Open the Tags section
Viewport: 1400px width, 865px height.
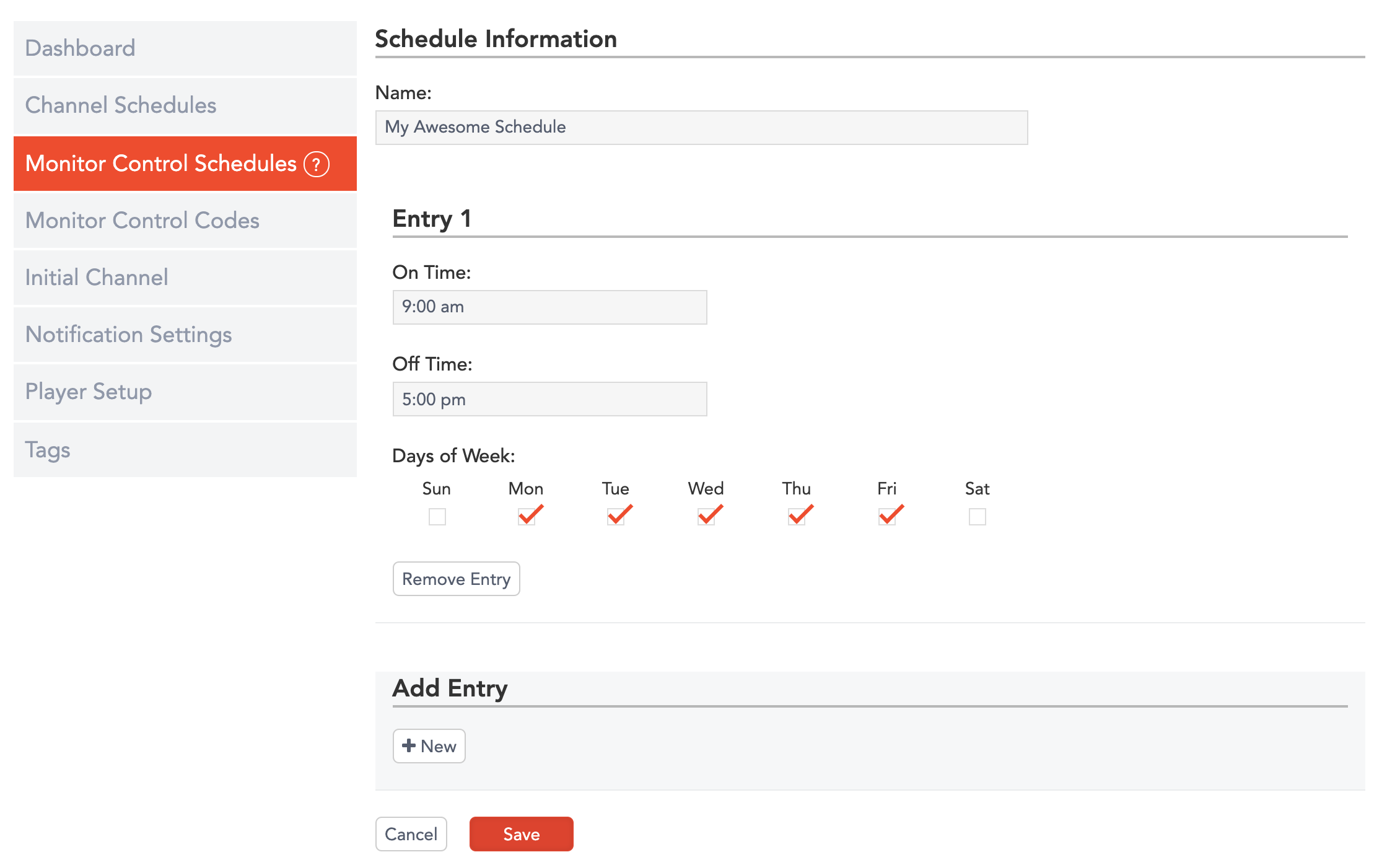click(185, 450)
